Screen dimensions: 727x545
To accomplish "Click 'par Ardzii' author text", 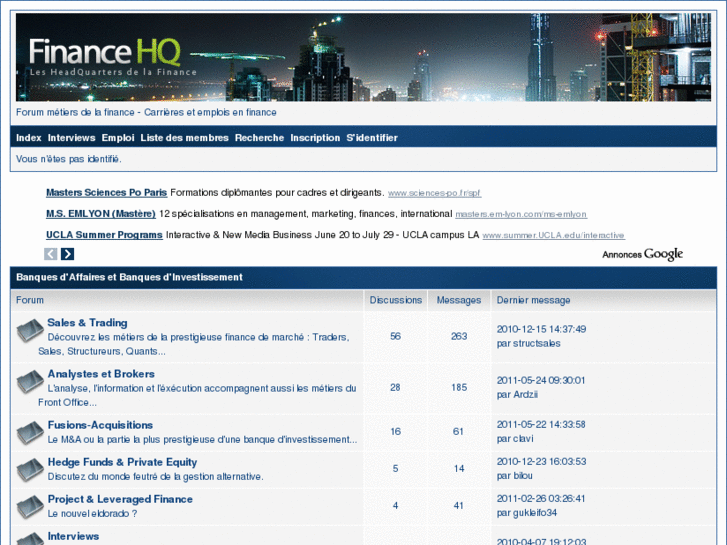I will click(517, 395).
